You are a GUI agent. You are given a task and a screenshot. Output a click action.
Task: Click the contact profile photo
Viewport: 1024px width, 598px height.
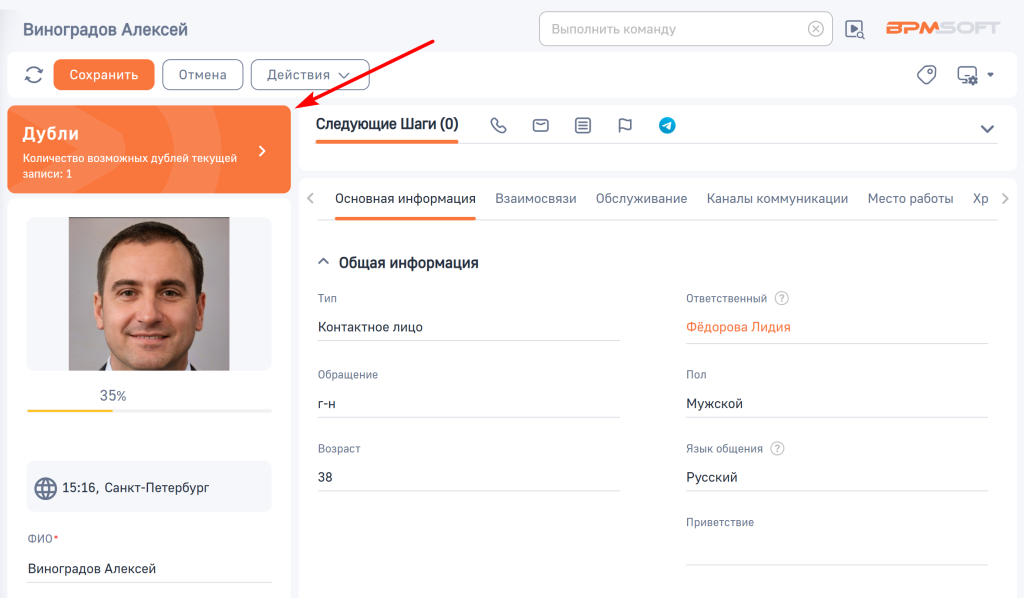click(149, 294)
